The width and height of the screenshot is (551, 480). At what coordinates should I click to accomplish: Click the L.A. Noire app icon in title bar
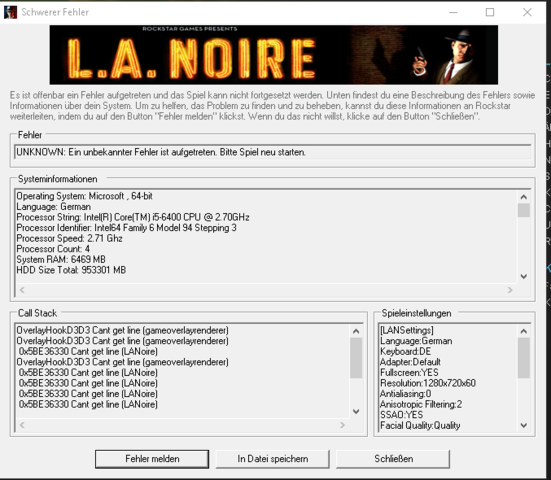(x=11, y=12)
